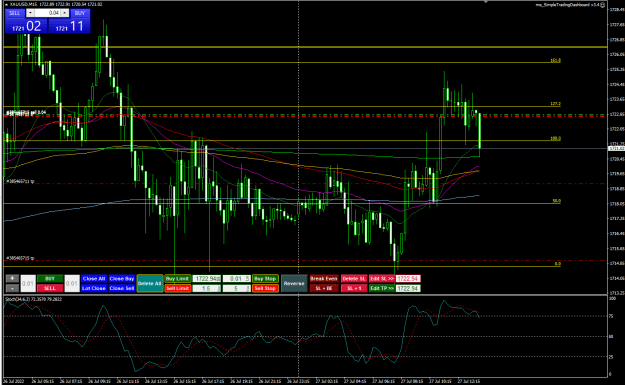Click the Close Sell button
The width and height of the screenshot is (625, 385).
(x=122, y=288)
